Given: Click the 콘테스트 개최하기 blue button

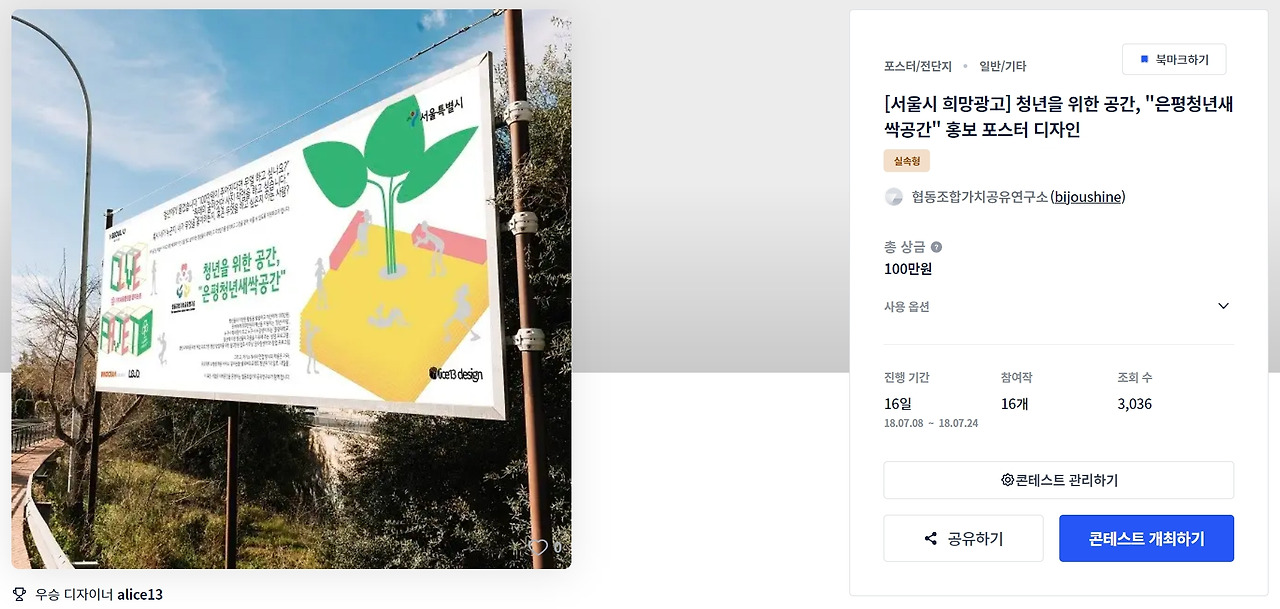Looking at the screenshot, I should 1146,539.
